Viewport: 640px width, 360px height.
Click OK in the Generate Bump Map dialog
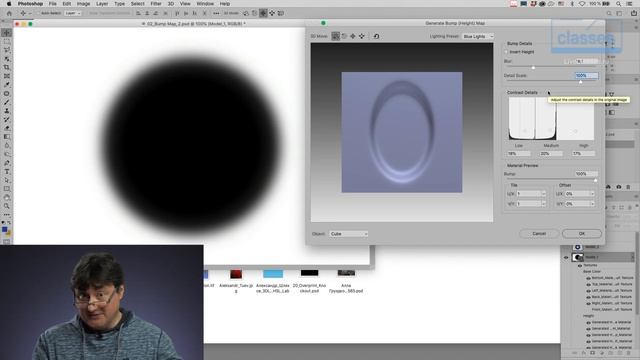click(582, 234)
